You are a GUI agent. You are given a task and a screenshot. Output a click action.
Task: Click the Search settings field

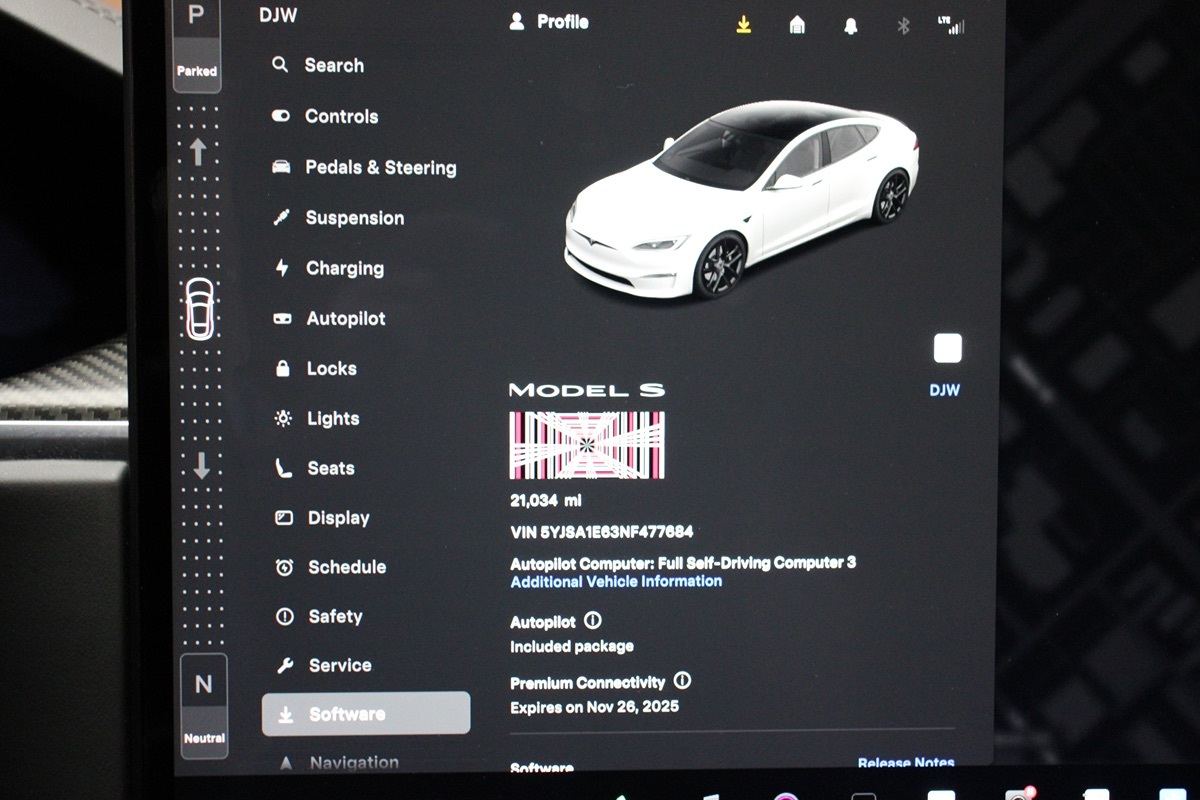pyautogui.click(x=333, y=65)
